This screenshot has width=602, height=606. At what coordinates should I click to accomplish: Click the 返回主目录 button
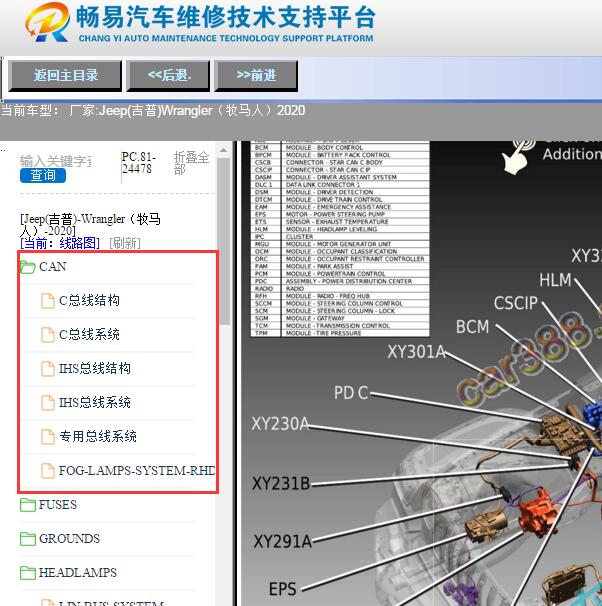(65, 75)
